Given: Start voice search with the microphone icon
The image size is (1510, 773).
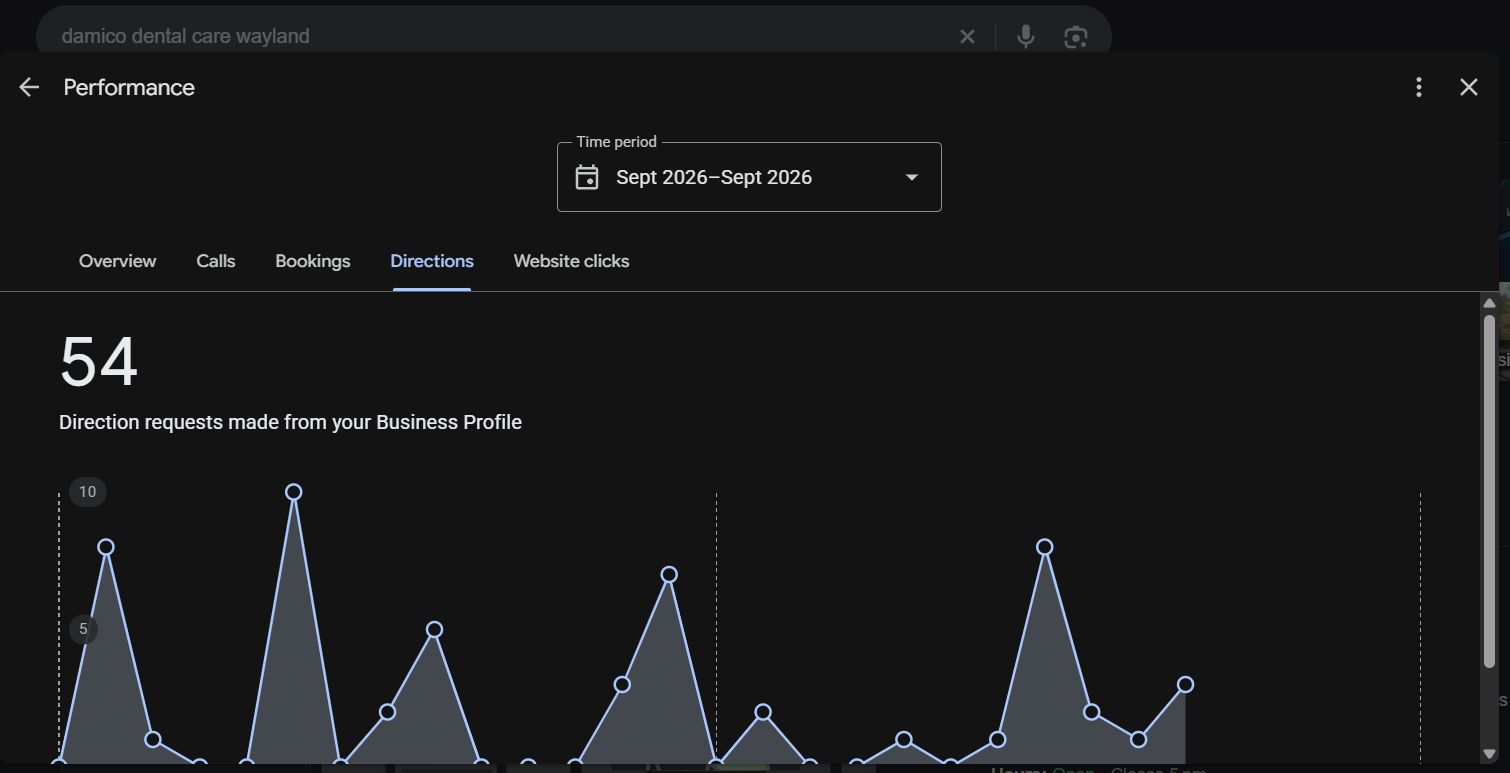Looking at the screenshot, I should point(1025,37).
